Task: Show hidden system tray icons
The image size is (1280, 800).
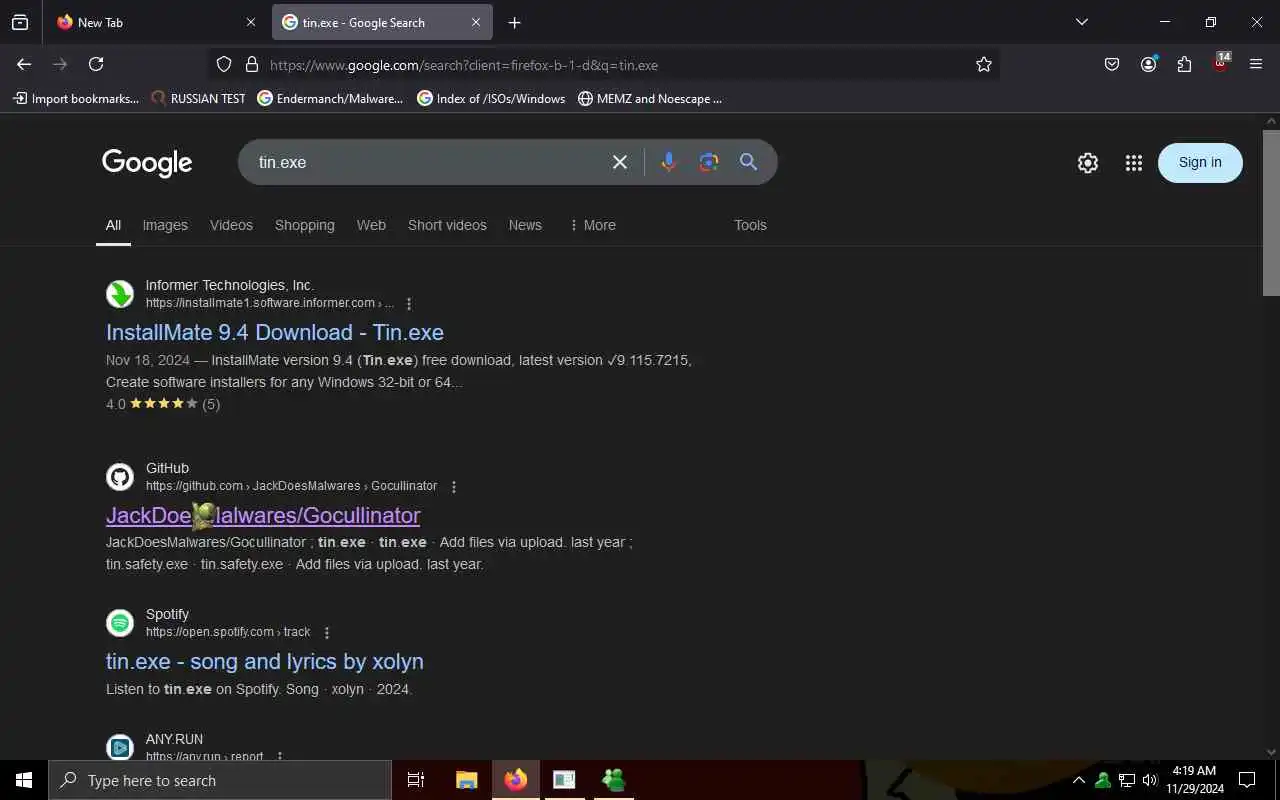Action: [x=1079, y=780]
